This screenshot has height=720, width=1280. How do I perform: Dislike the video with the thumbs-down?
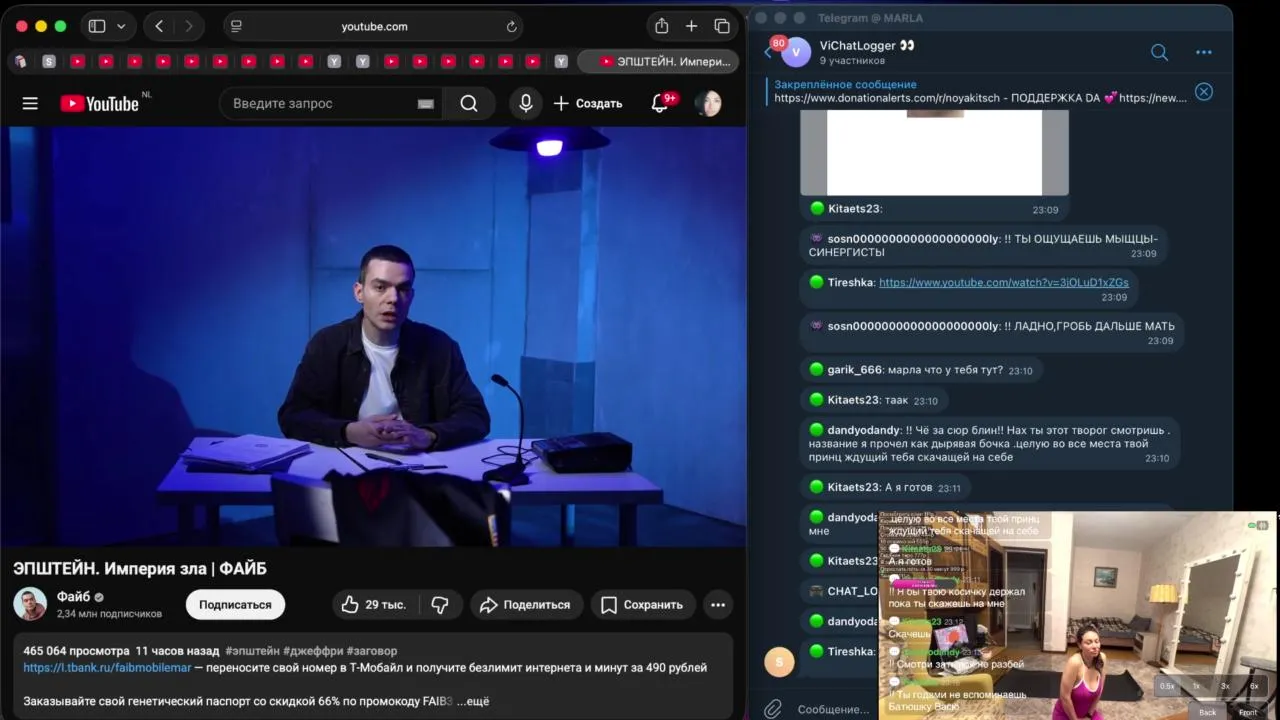(x=439, y=604)
